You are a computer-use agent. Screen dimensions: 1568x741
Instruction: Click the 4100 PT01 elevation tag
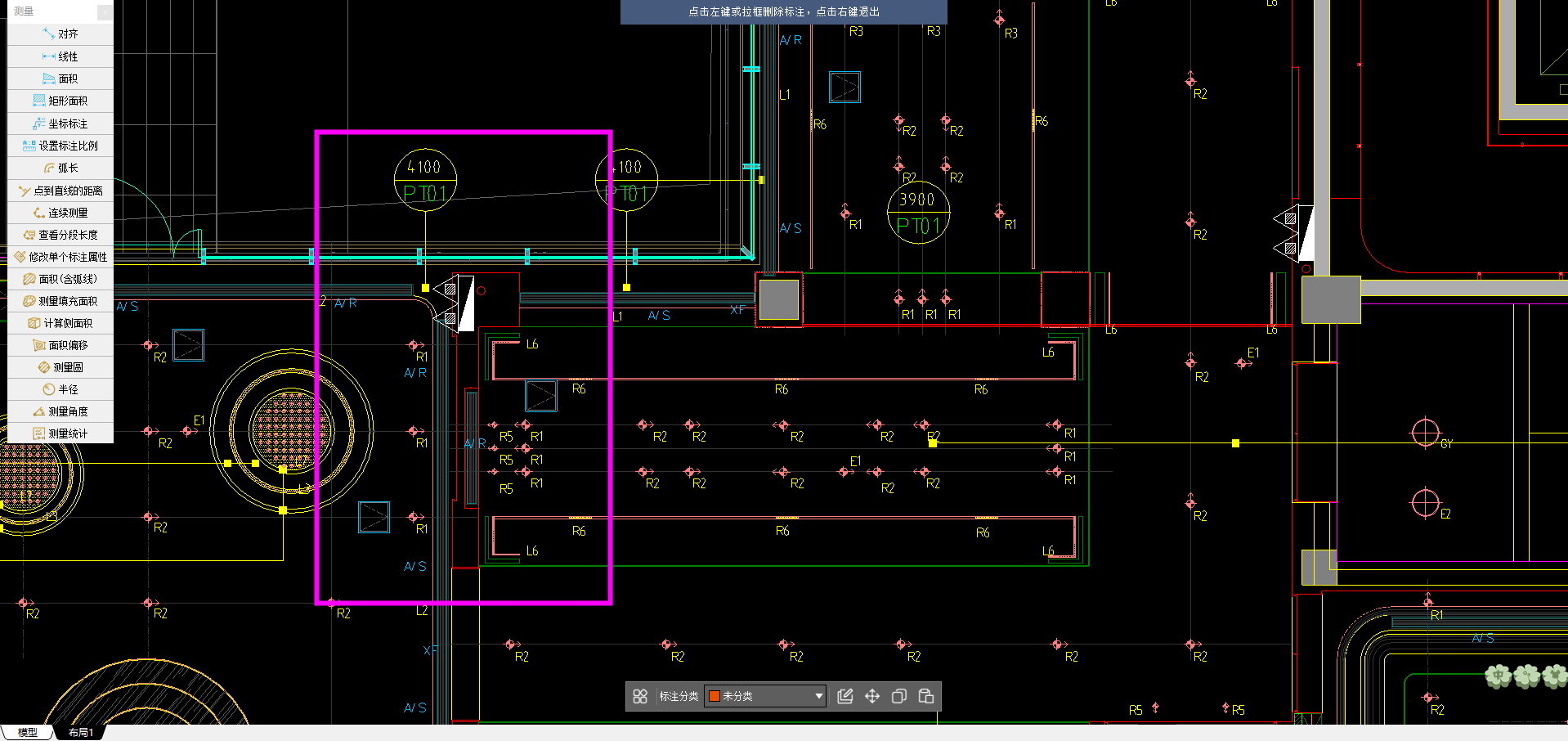click(425, 180)
